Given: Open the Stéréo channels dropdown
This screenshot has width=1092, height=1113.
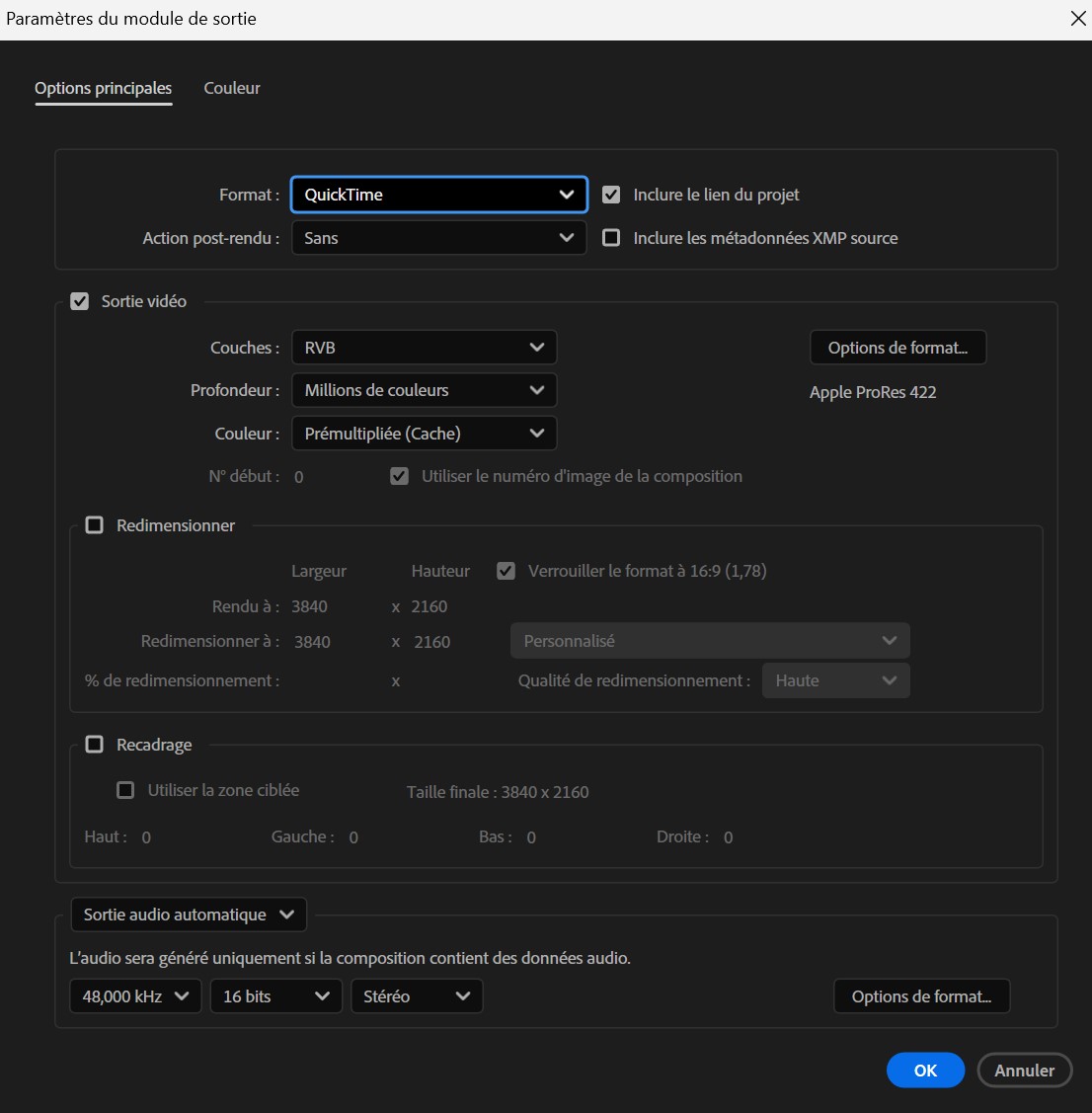Looking at the screenshot, I should [416, 996].
